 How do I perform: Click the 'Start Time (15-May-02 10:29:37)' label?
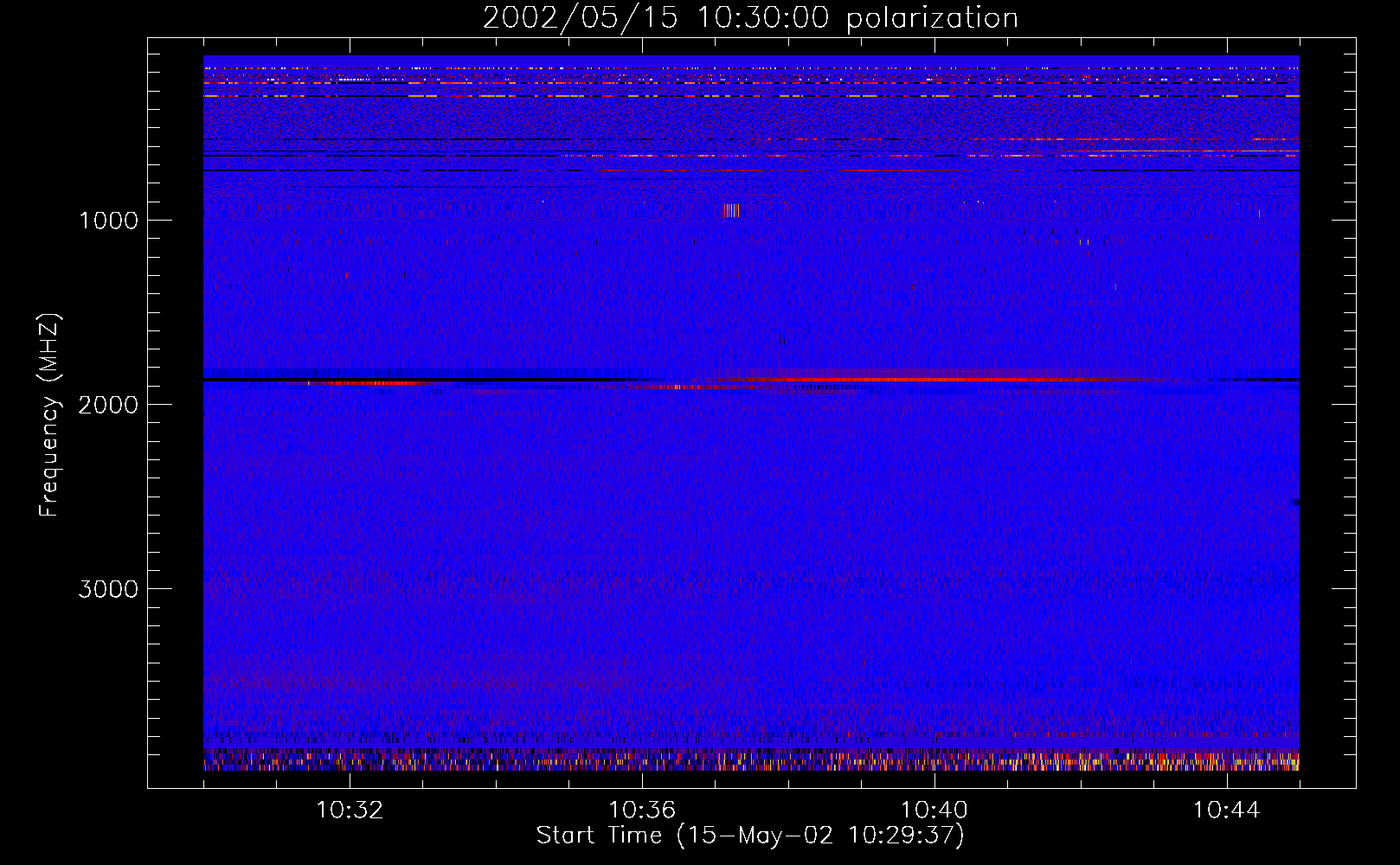[750, 836]
